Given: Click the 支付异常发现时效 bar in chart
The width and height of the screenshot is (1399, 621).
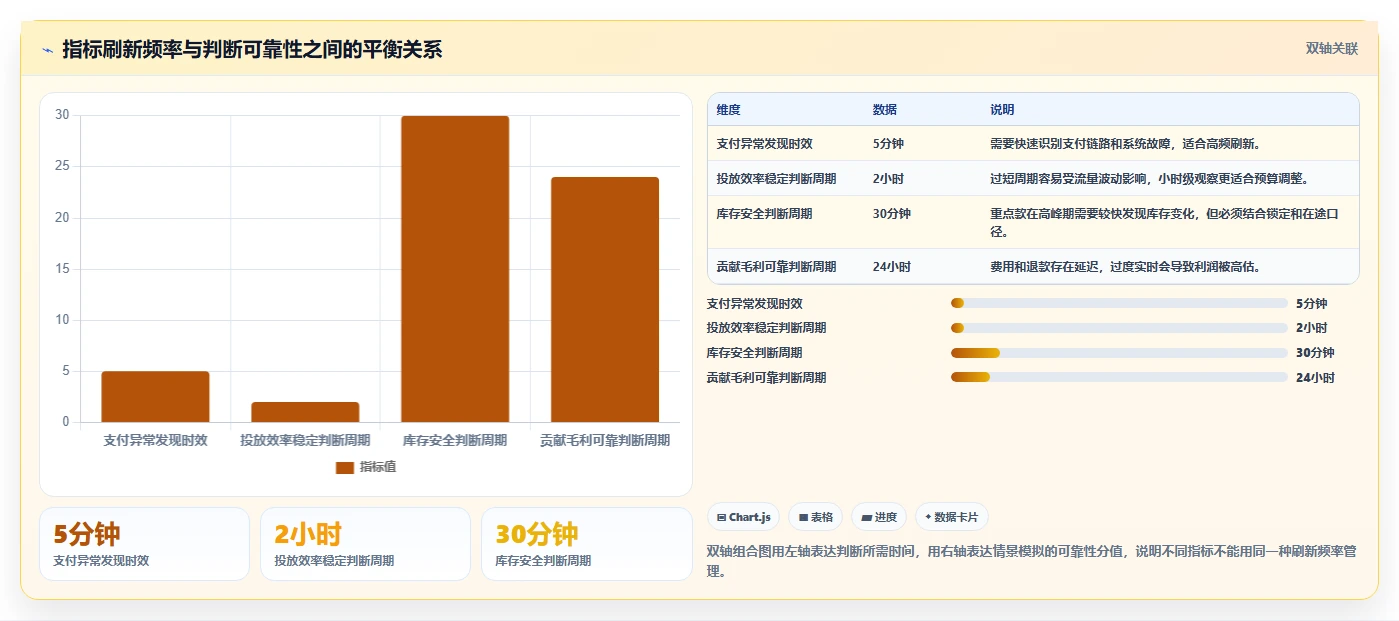Looking at the screenshot, I should coord(155,396).
